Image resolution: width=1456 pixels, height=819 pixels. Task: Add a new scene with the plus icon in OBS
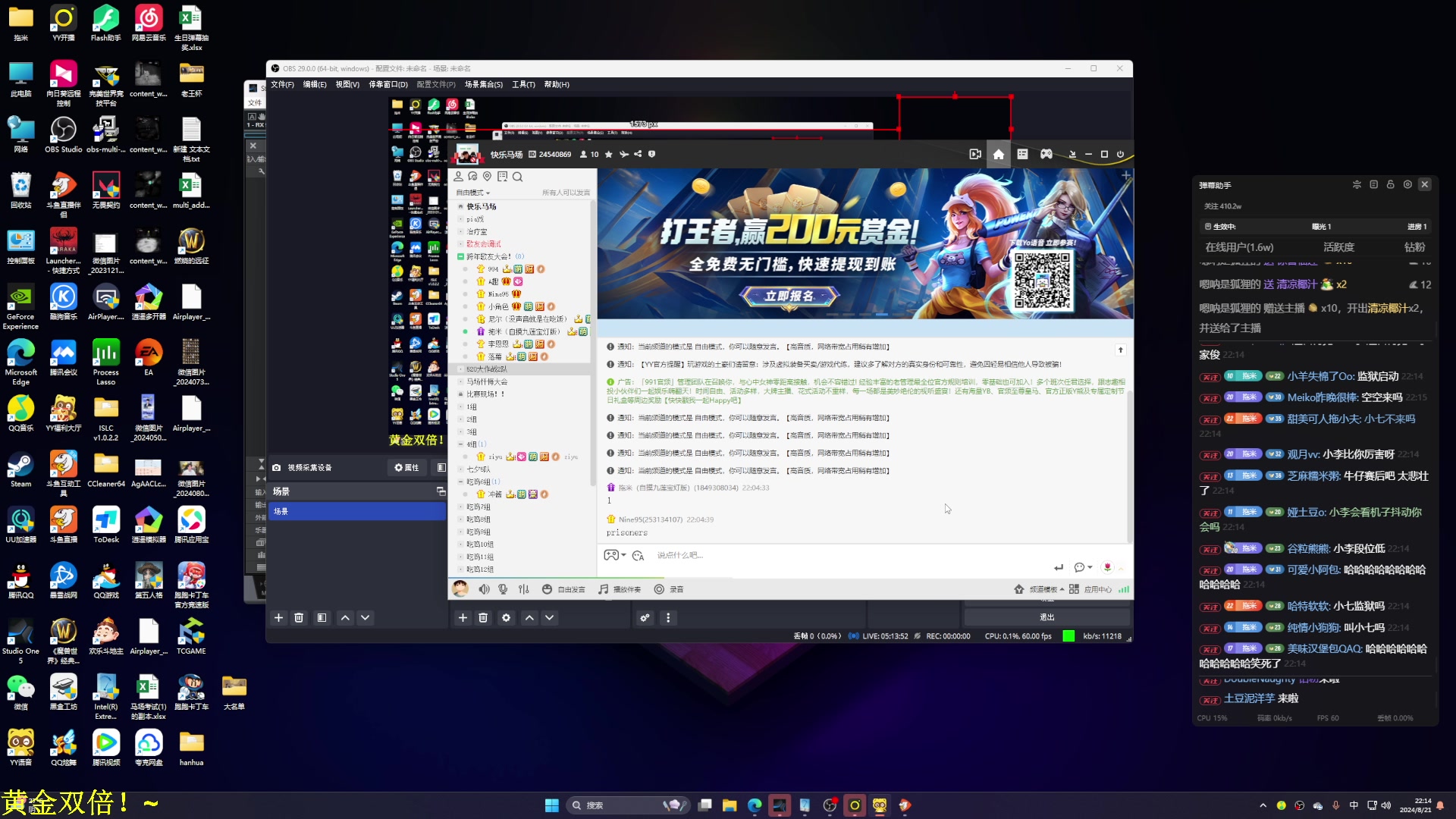(278, 618)
